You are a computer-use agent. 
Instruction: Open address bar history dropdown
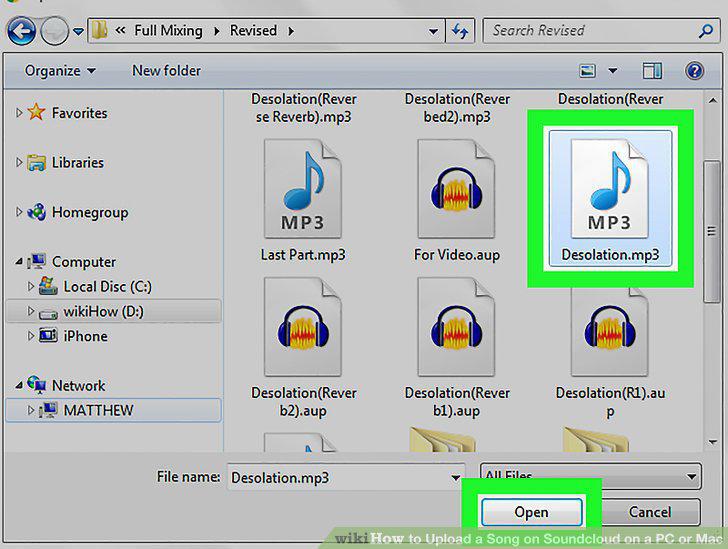click(x=433, y=32)
